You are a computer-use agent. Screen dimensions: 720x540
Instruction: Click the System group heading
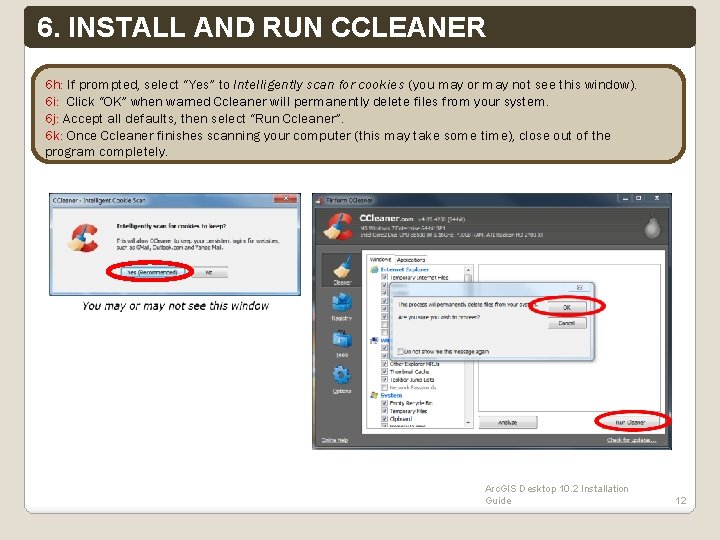pyautogui.click(x=391, y=395)
